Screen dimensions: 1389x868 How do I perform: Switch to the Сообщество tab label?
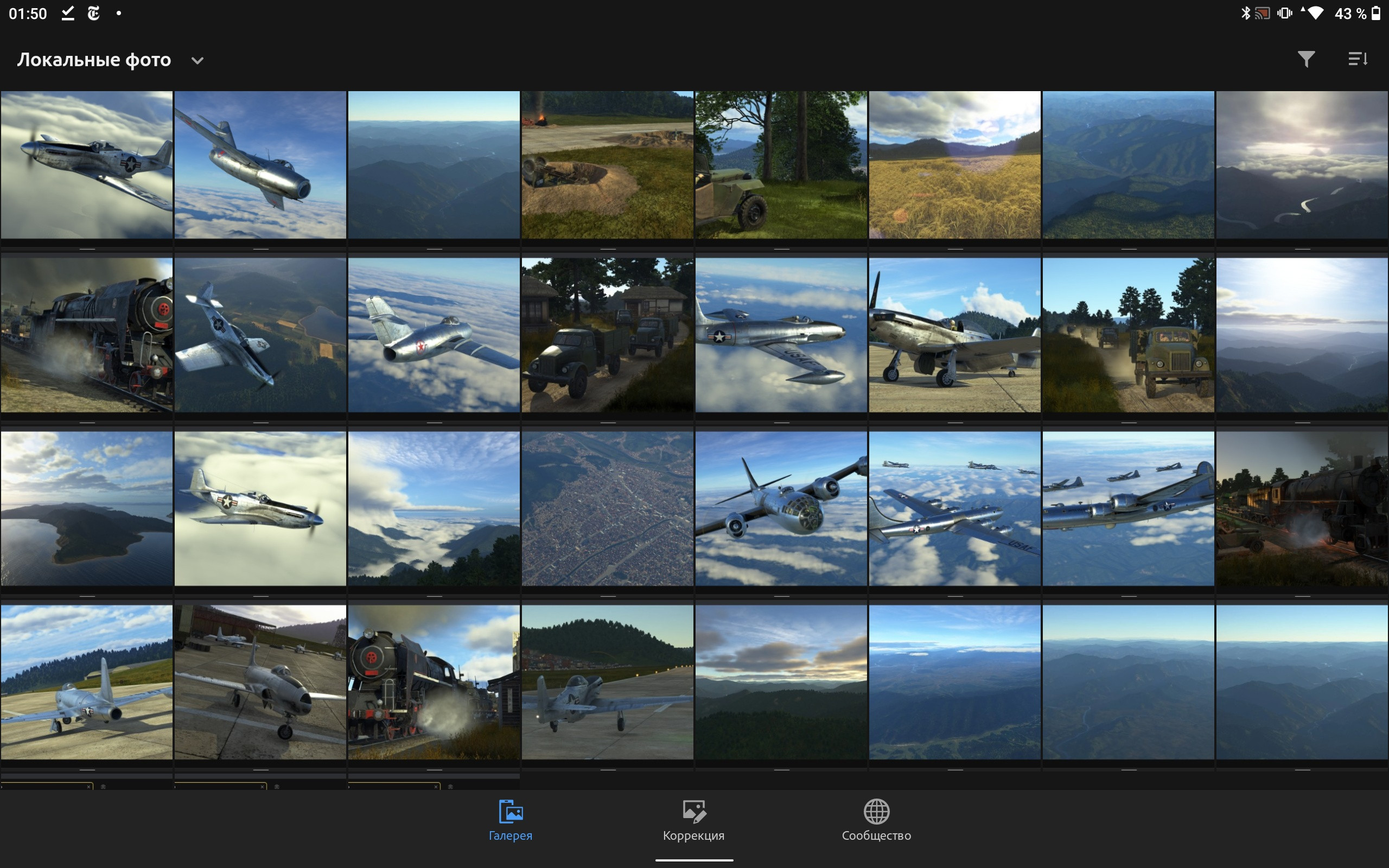tap(876, 835)
